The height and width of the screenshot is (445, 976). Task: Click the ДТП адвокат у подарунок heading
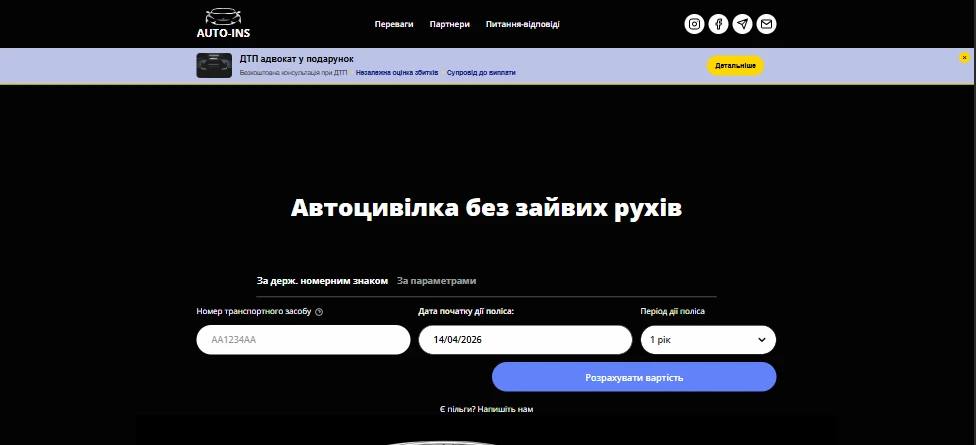[296, 59]
